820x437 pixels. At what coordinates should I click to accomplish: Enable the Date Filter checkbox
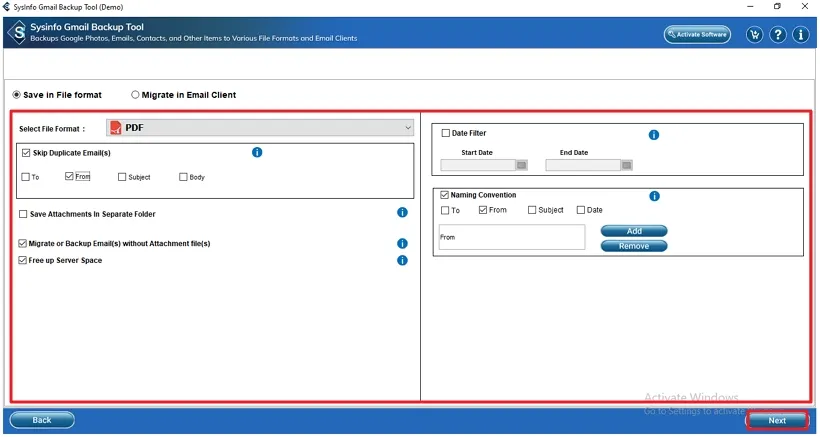pos(446,133)
